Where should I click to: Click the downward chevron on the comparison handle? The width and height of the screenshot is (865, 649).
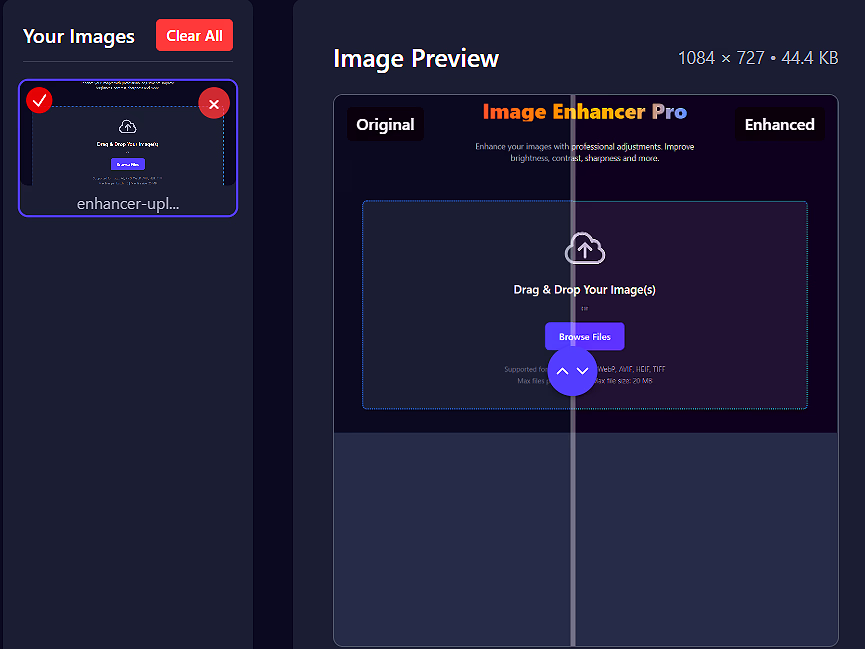582,372
